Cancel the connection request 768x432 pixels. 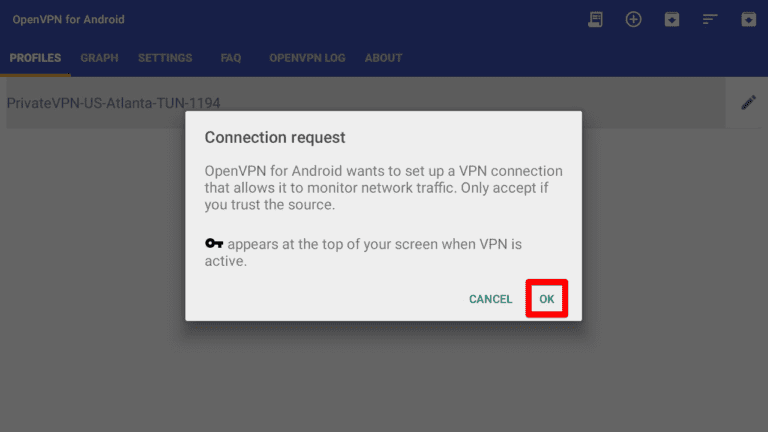(x=490, y=299)
